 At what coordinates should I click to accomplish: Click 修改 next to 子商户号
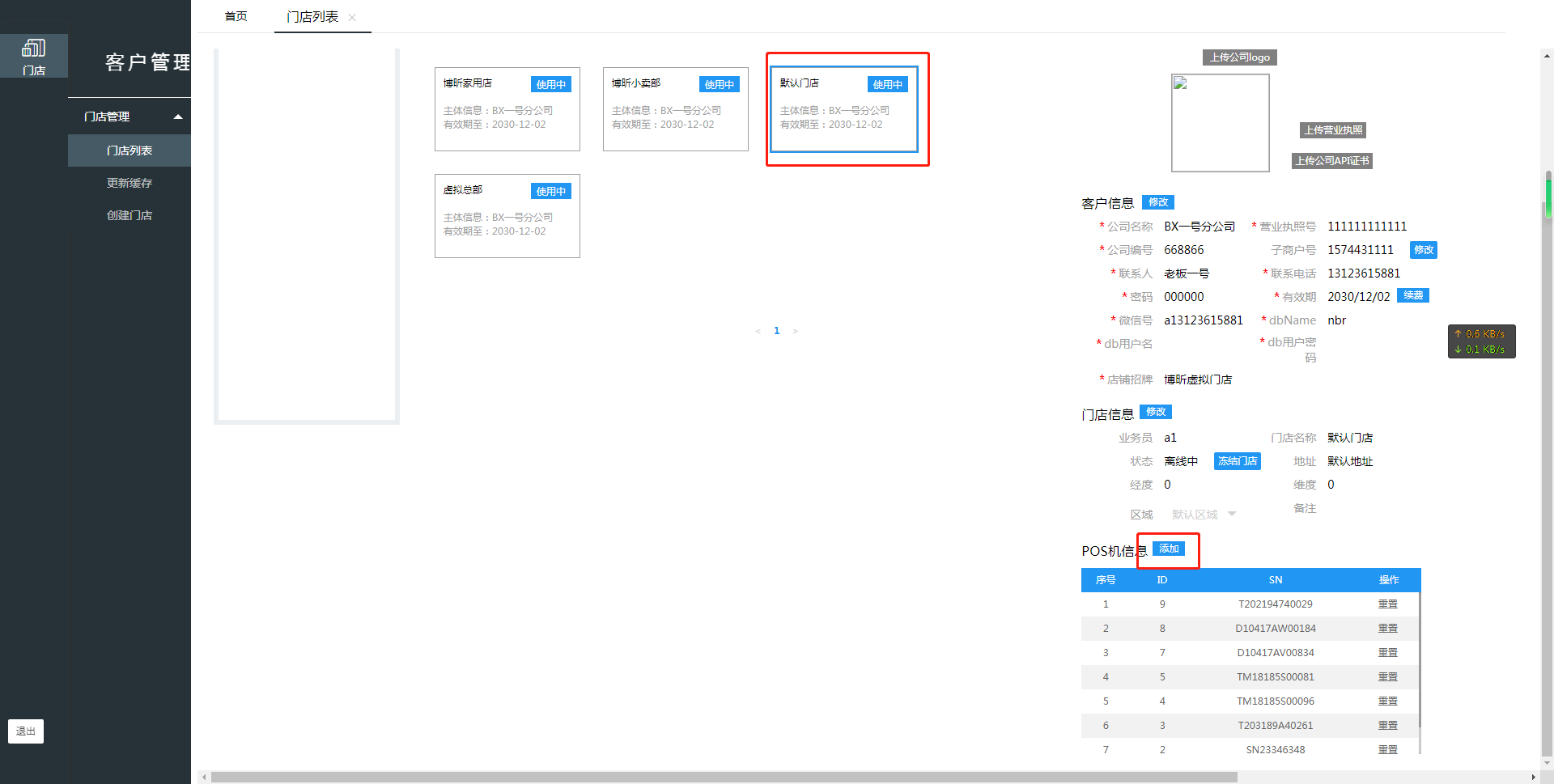tap(1424, 250)
